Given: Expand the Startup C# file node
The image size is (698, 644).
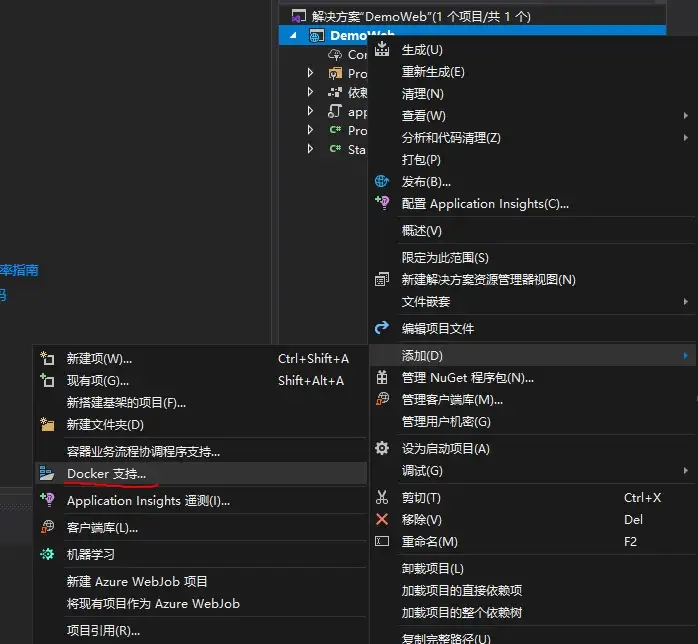Looking at the screenshot, I should 310,149.
